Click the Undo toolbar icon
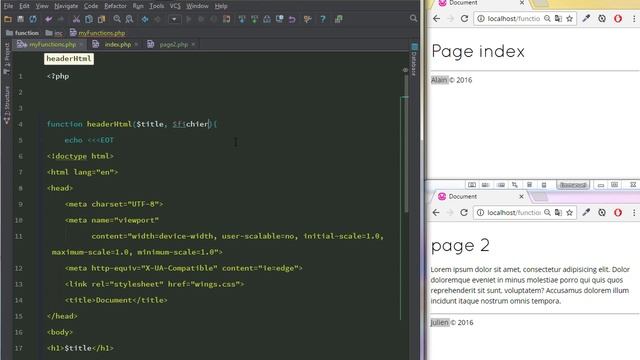640x360 pixels. pos(49,19)
